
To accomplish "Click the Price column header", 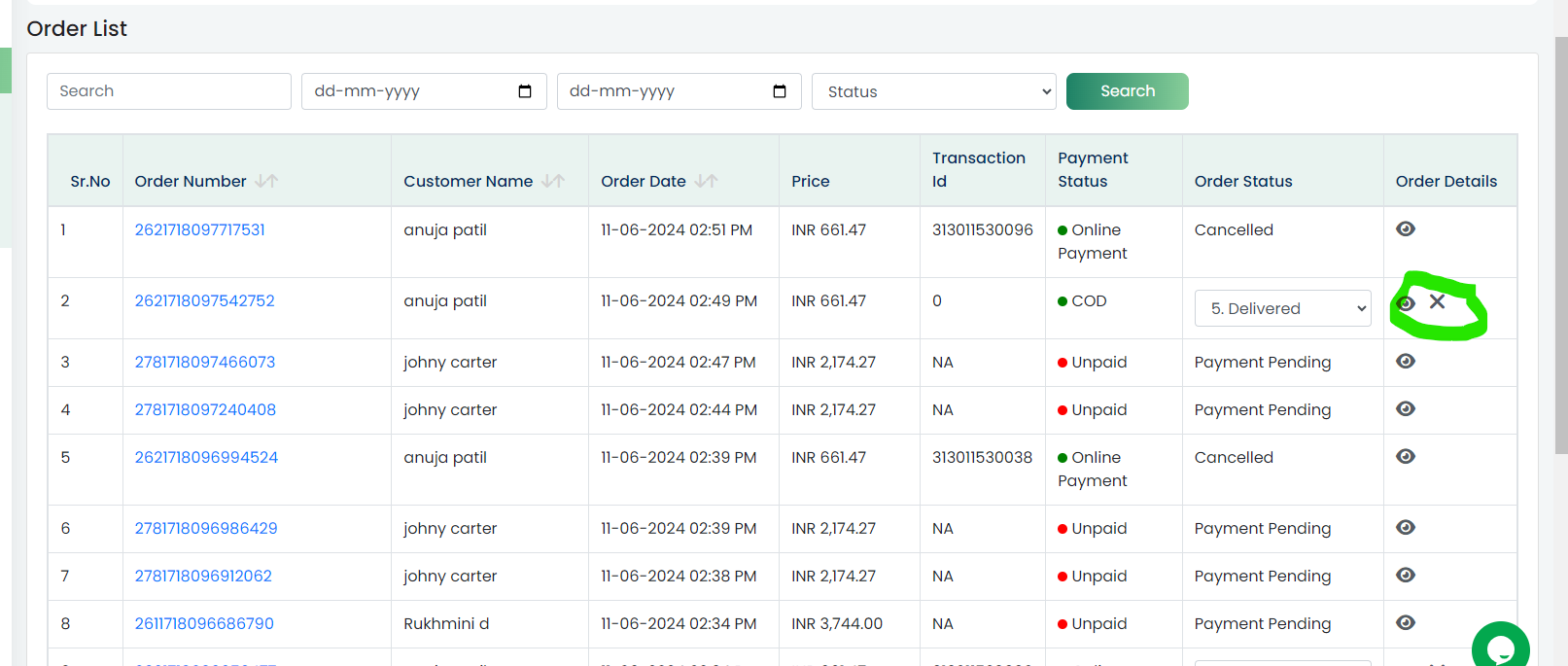I will pyautogui.click(x=811, y=181).
